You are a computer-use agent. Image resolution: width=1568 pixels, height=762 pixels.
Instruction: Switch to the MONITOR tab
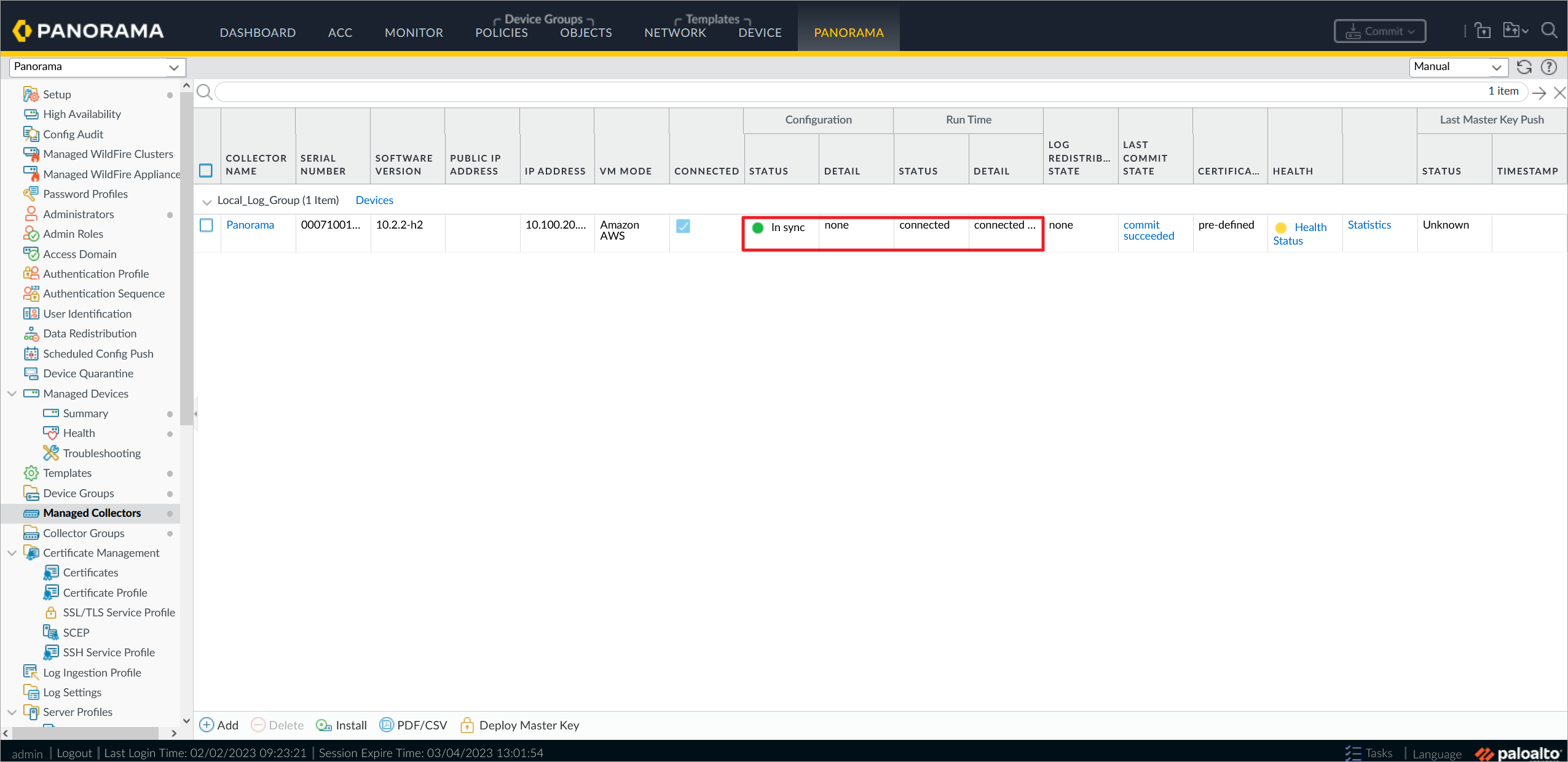click(414, 33)
